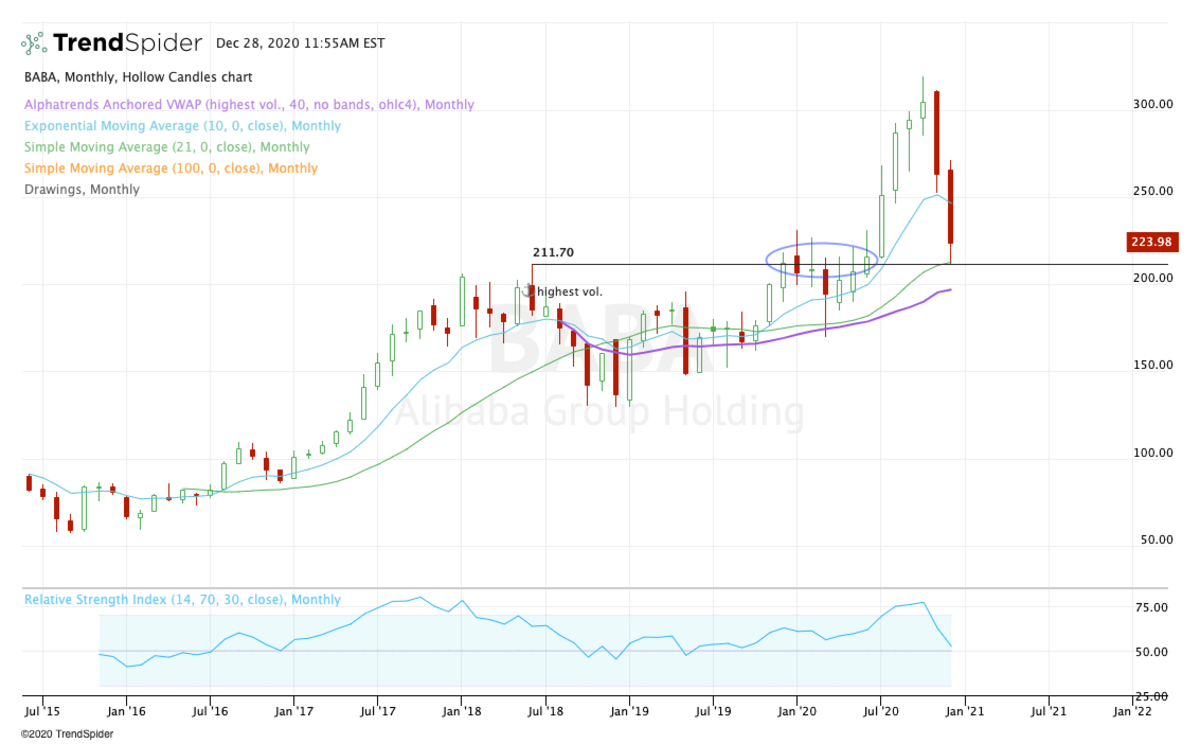Viewport: 1200px width, 744px height.
Task: Click the Jan '19 date axis label
Action: [x=629, y=711]
